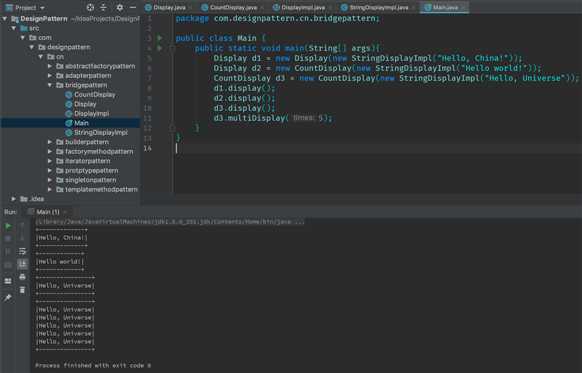Image resolution: width=582 pixels, height=373 pixels.
Task: Expand the factorymethodpattern package
Action: coord(50,151)
